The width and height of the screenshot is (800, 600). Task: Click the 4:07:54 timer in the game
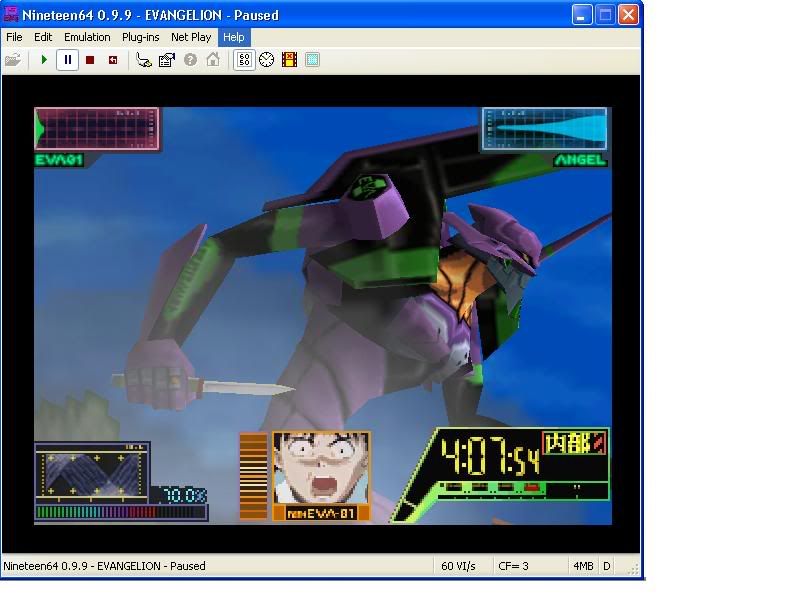click(490, 455)
